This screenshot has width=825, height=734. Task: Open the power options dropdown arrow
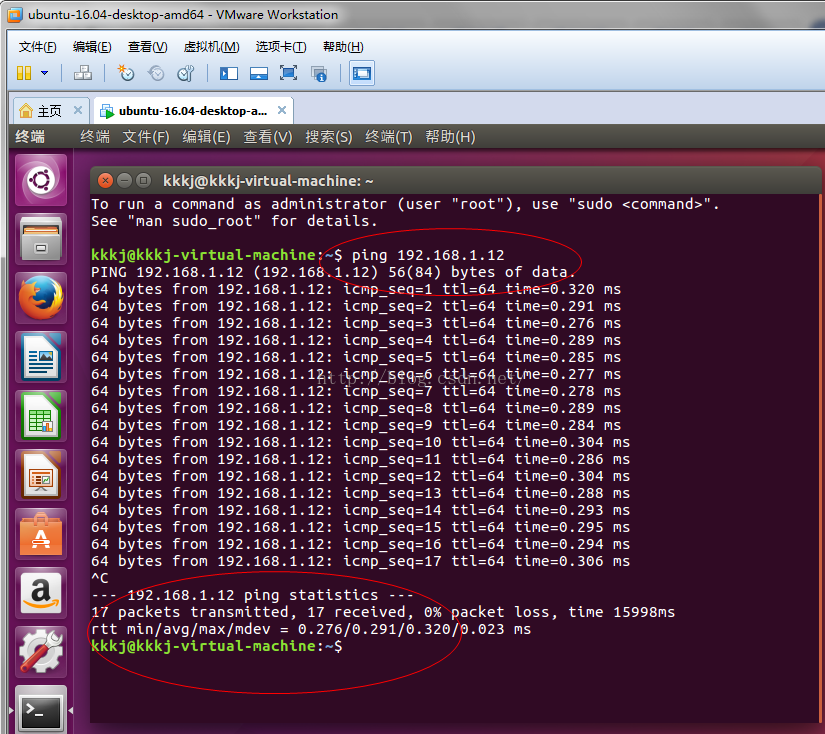[45, 73]
